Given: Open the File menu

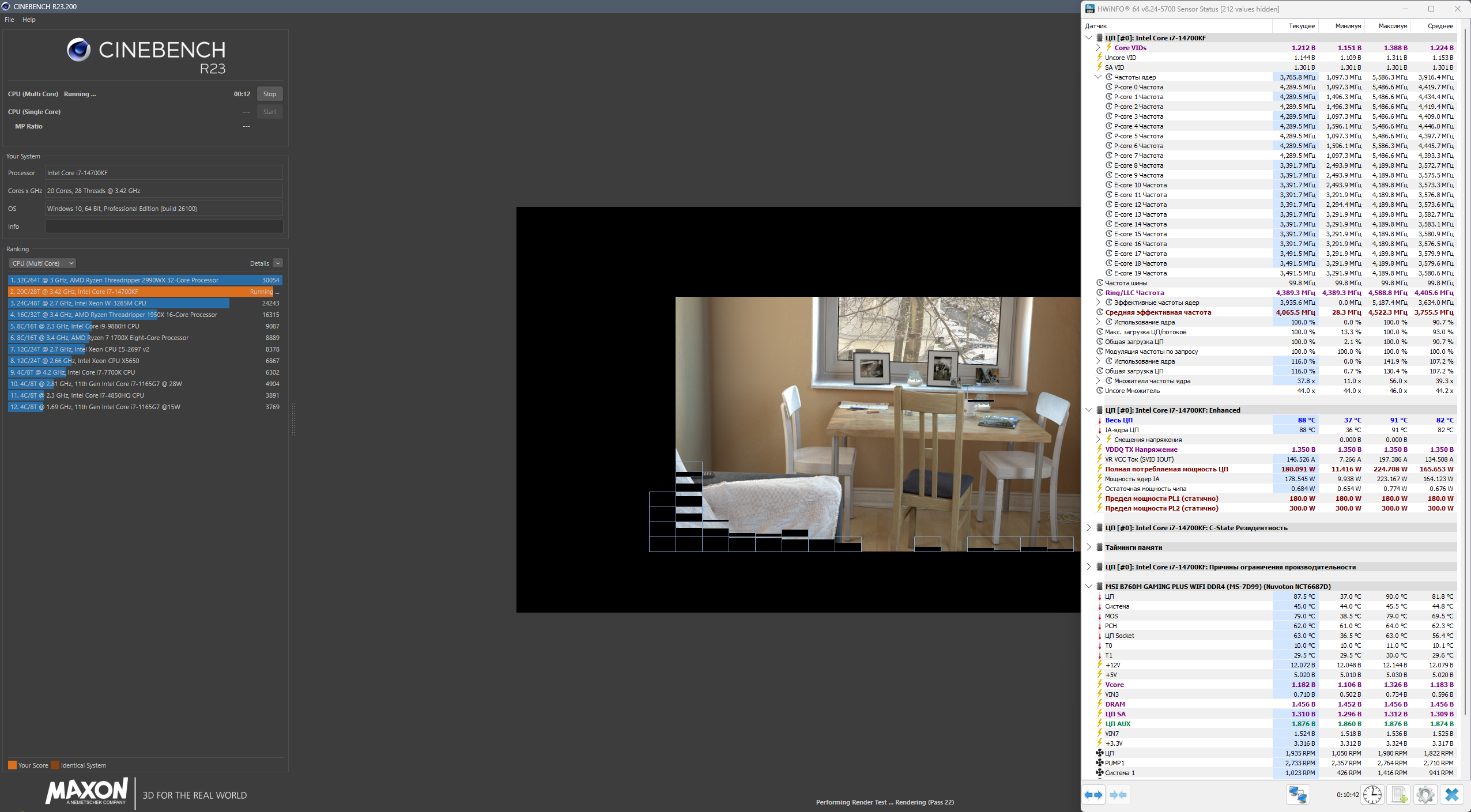Looking at the screenshot, I should pos(9,20).
